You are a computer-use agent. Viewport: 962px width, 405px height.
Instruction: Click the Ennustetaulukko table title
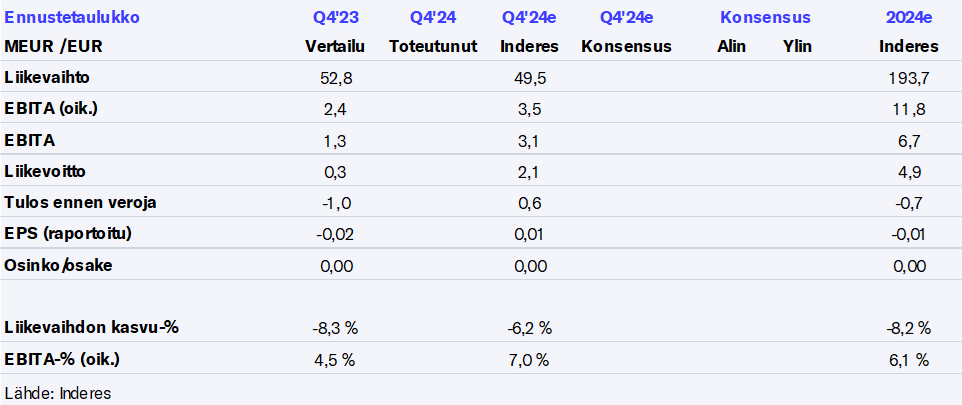tap(72, 18)
